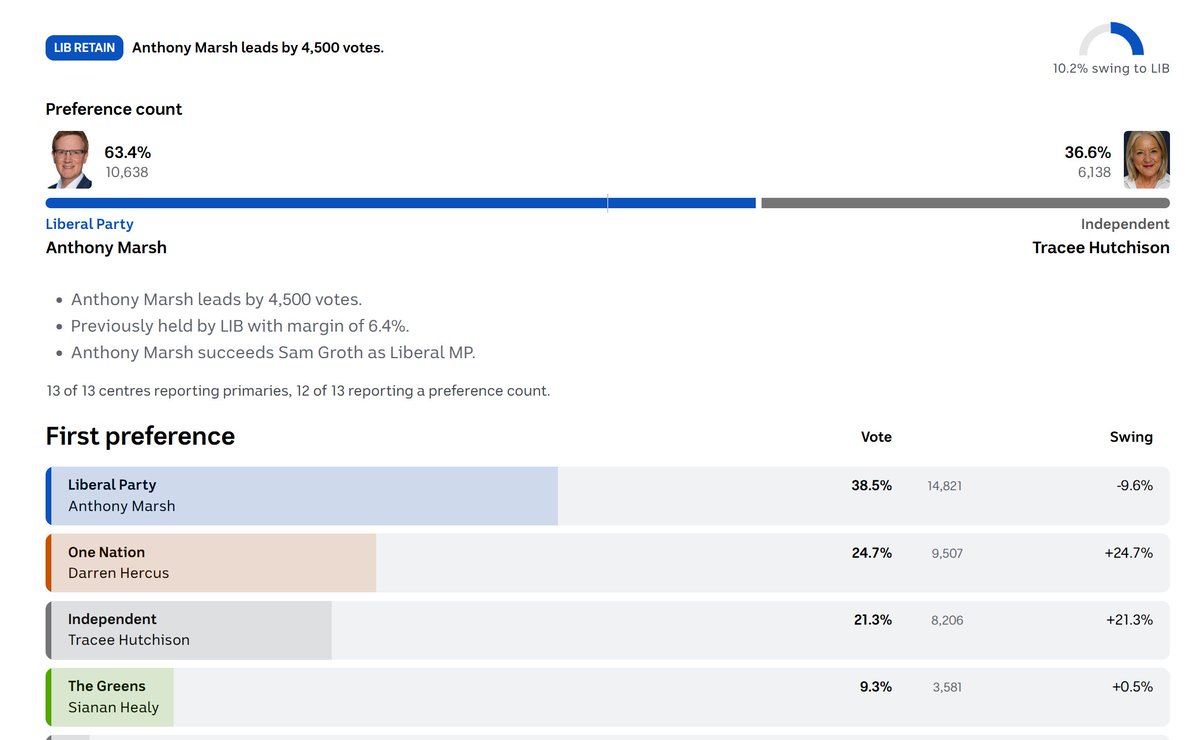Click the Anthony Marsh name under Preference count
The height and width of the screenshot is (740, 1200).
click(x=106, y=247)
